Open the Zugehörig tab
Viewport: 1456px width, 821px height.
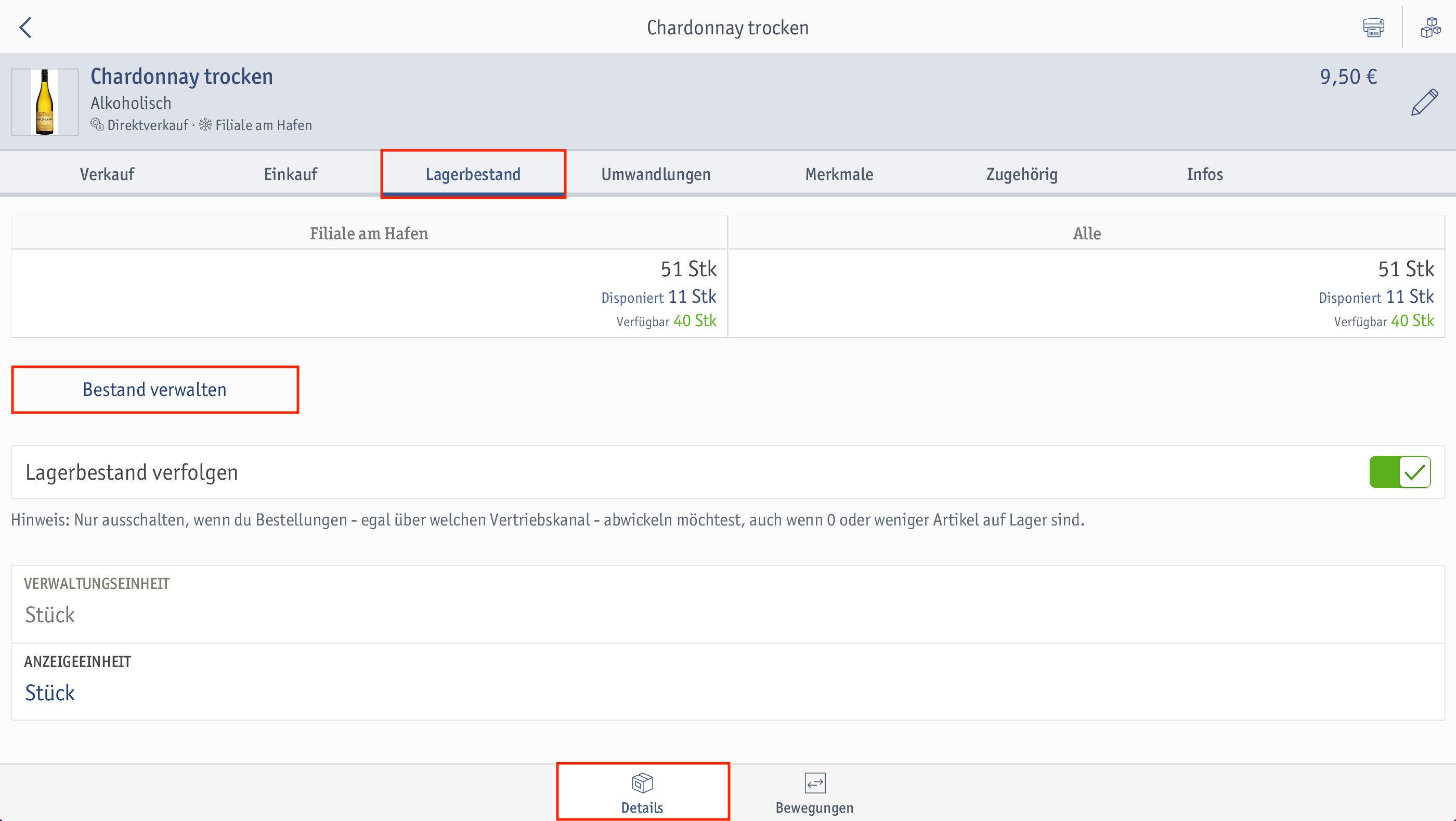point(1021,174)
